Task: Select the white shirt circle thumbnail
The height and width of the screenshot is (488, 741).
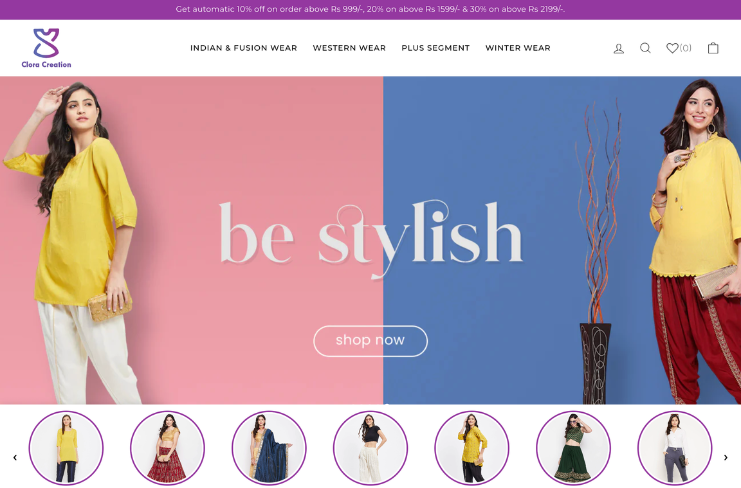Action: [675, 448]
